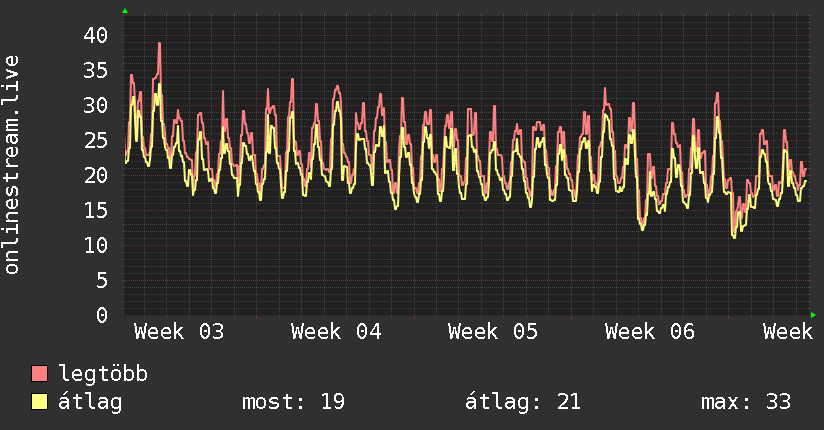Select the Week 04 axis label
The height and width of the screenshot is (430, 824).
coord(336,331)
